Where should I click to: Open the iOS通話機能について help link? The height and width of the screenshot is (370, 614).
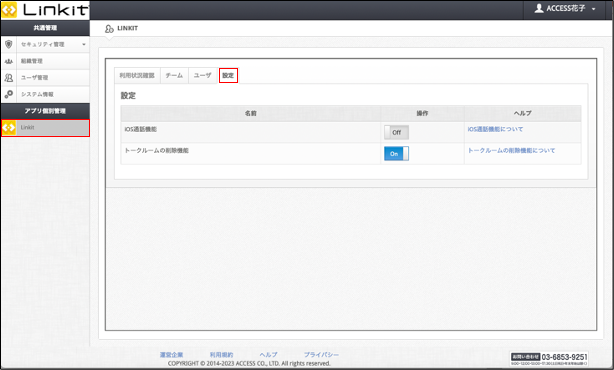coord(495,129)
